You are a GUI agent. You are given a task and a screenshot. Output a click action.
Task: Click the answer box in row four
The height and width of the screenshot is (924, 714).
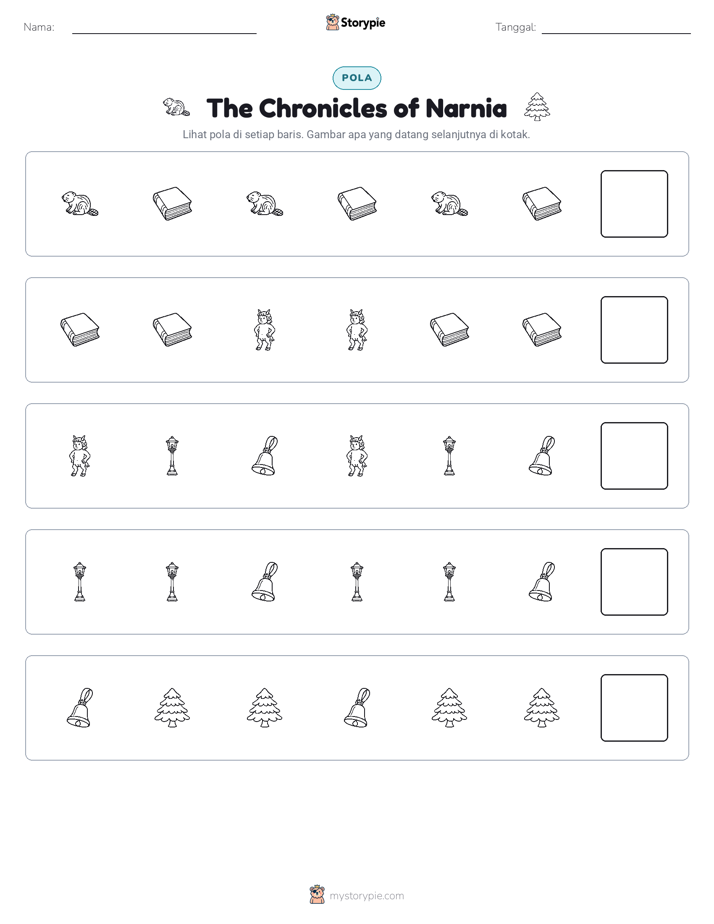[634, 582]
